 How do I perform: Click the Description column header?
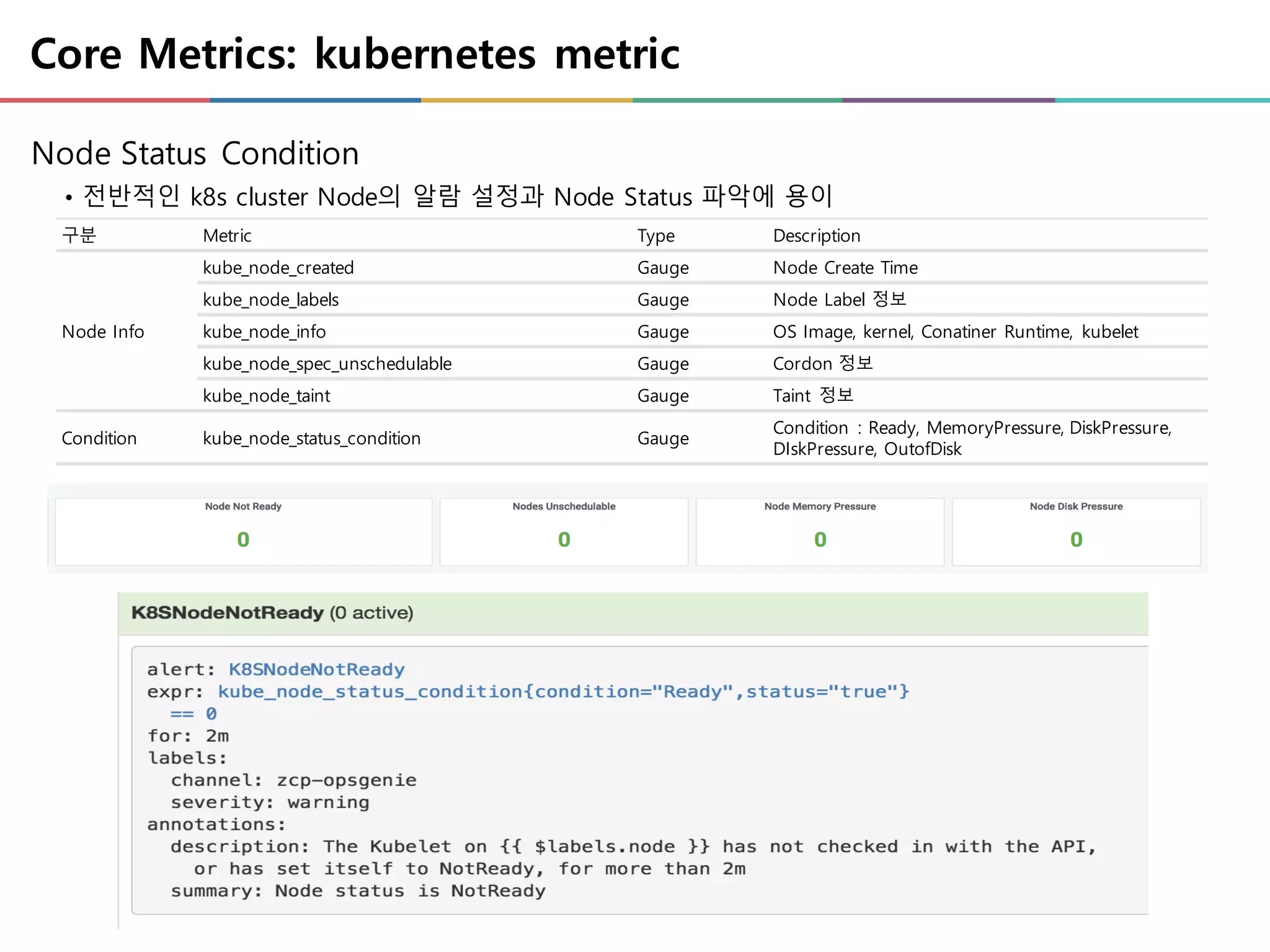(816, 236)
